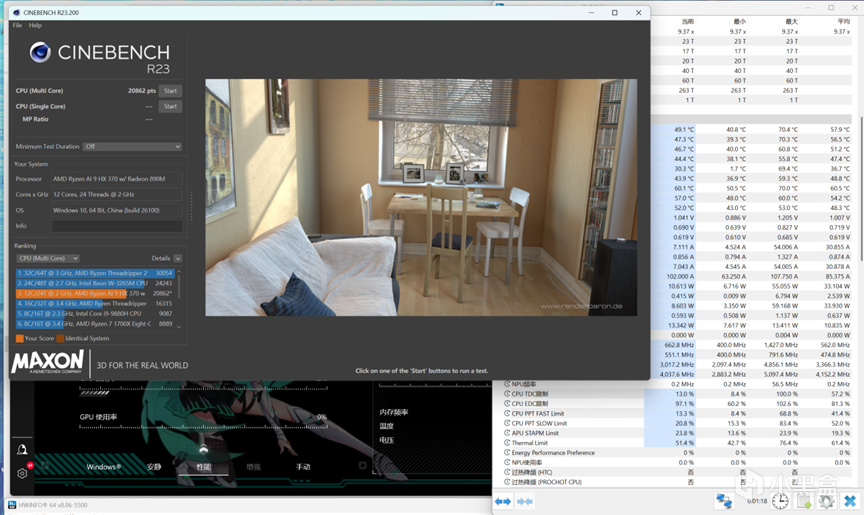This screenshot has height=515, width=864.
Task: Click sensor icon beside Energy Performance Preference
Action: [507, 452]
